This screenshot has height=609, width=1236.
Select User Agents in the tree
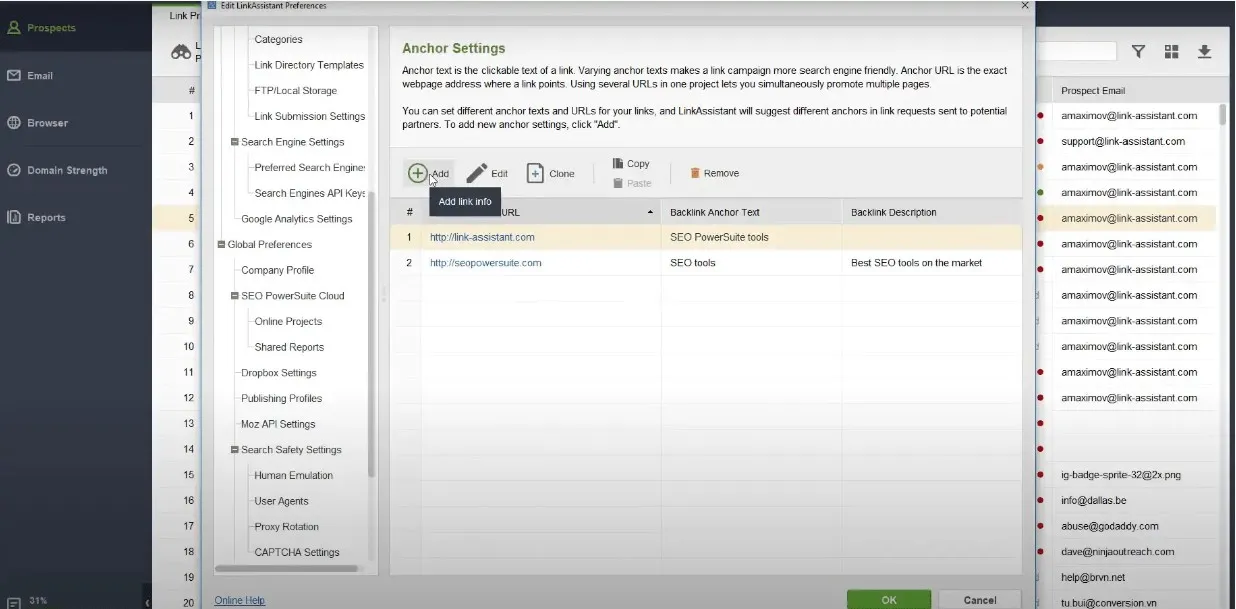pyautogui.click(x=281, y=501)
